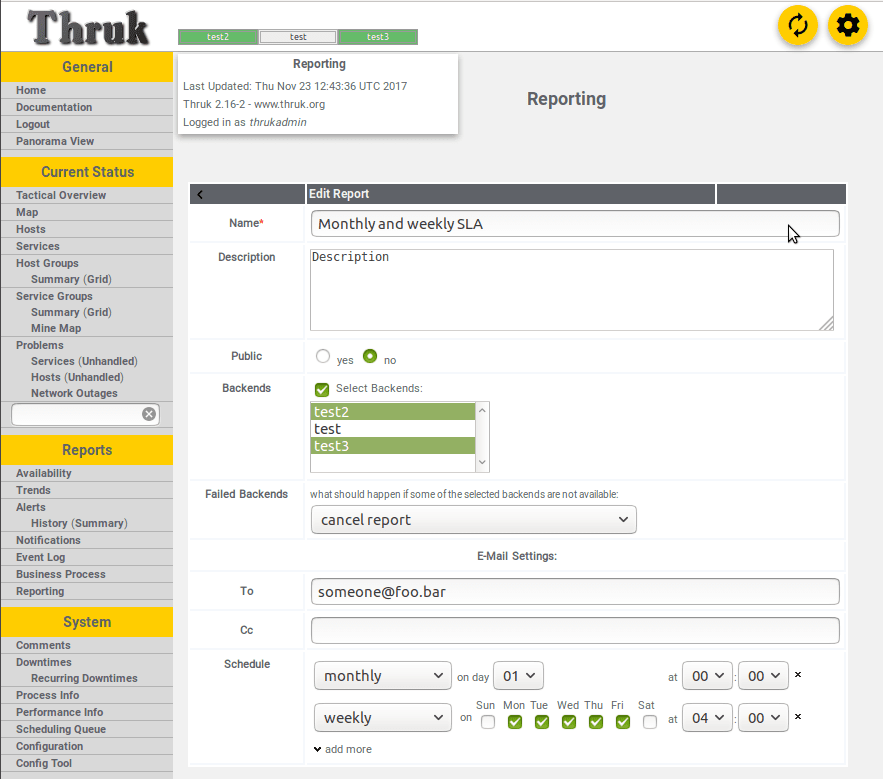Screen dimensions: 883x779
Task: Select test2 in the backends list
Action: (393, 412)
